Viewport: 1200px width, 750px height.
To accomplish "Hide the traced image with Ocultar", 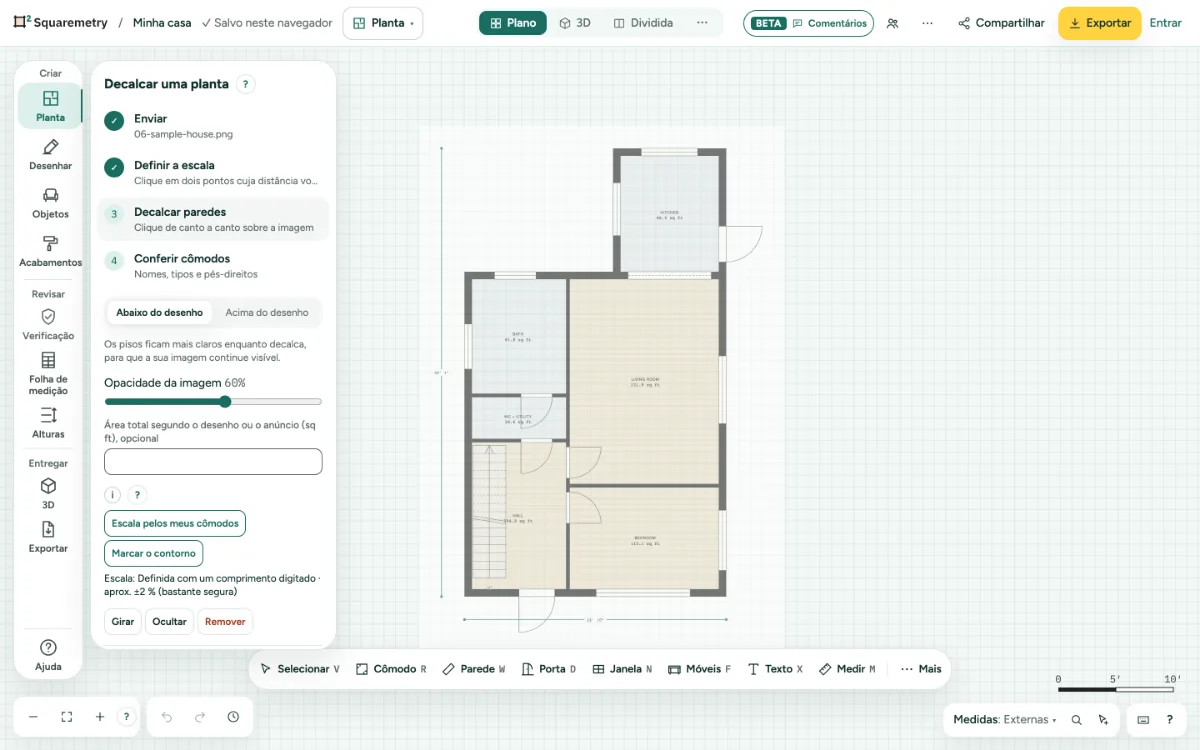I will point(170,621).
